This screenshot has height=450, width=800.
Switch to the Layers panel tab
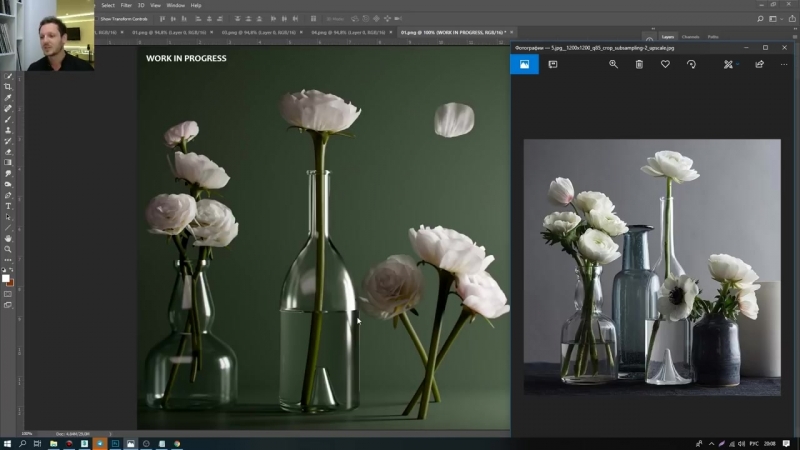[668, 37]
